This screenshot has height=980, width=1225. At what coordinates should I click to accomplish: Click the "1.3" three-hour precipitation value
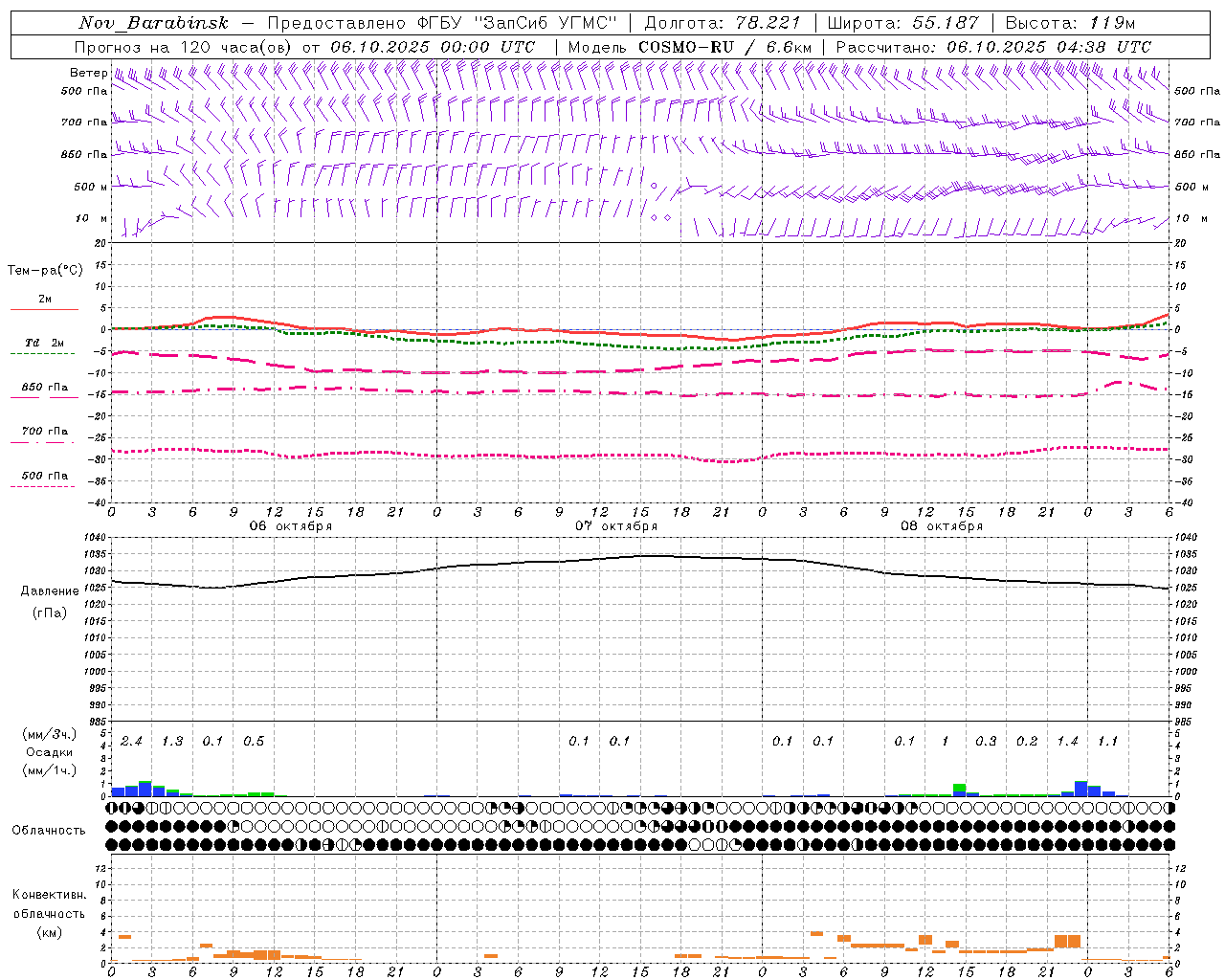[172, 742]
